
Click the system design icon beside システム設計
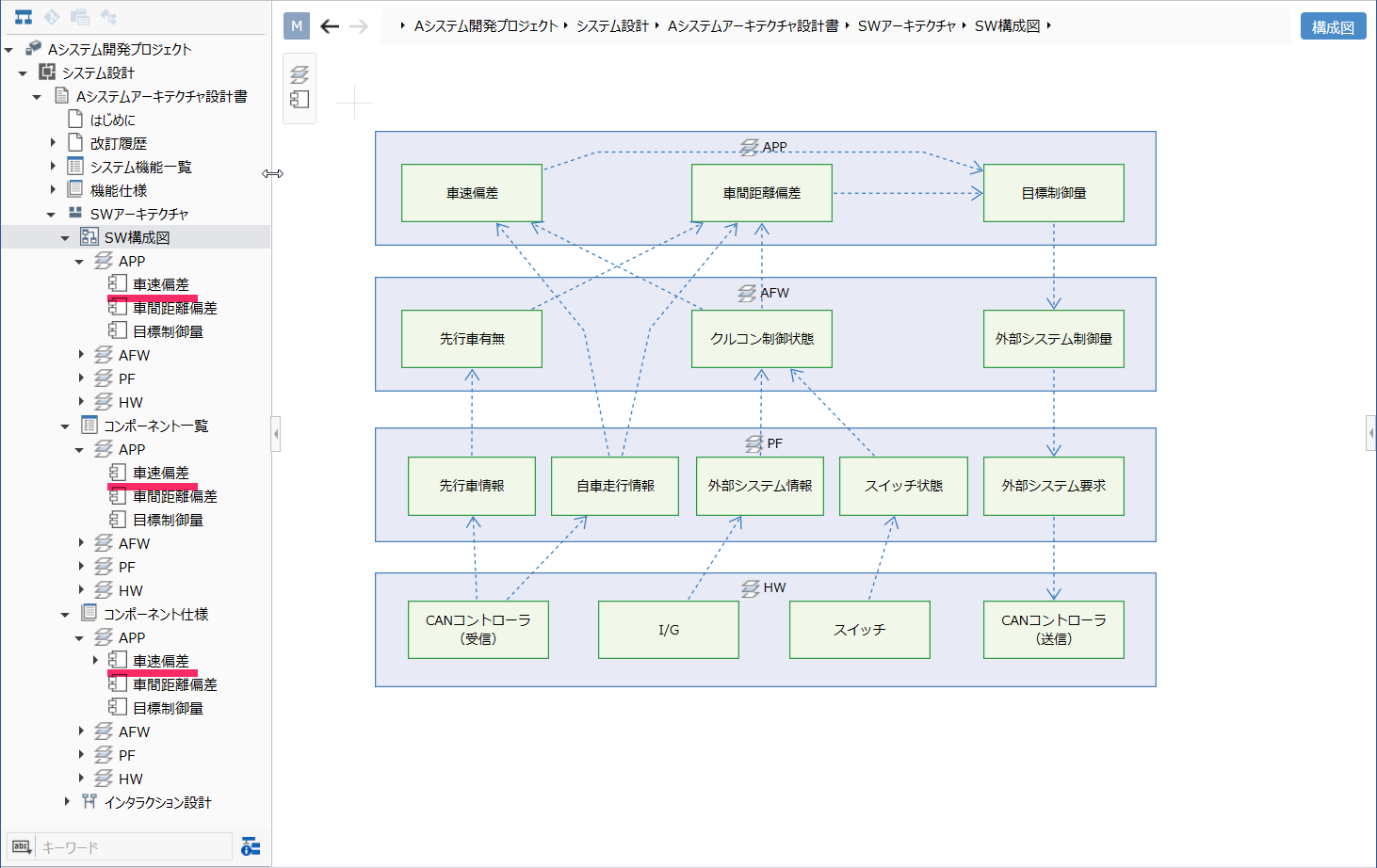tap(47, 72)
